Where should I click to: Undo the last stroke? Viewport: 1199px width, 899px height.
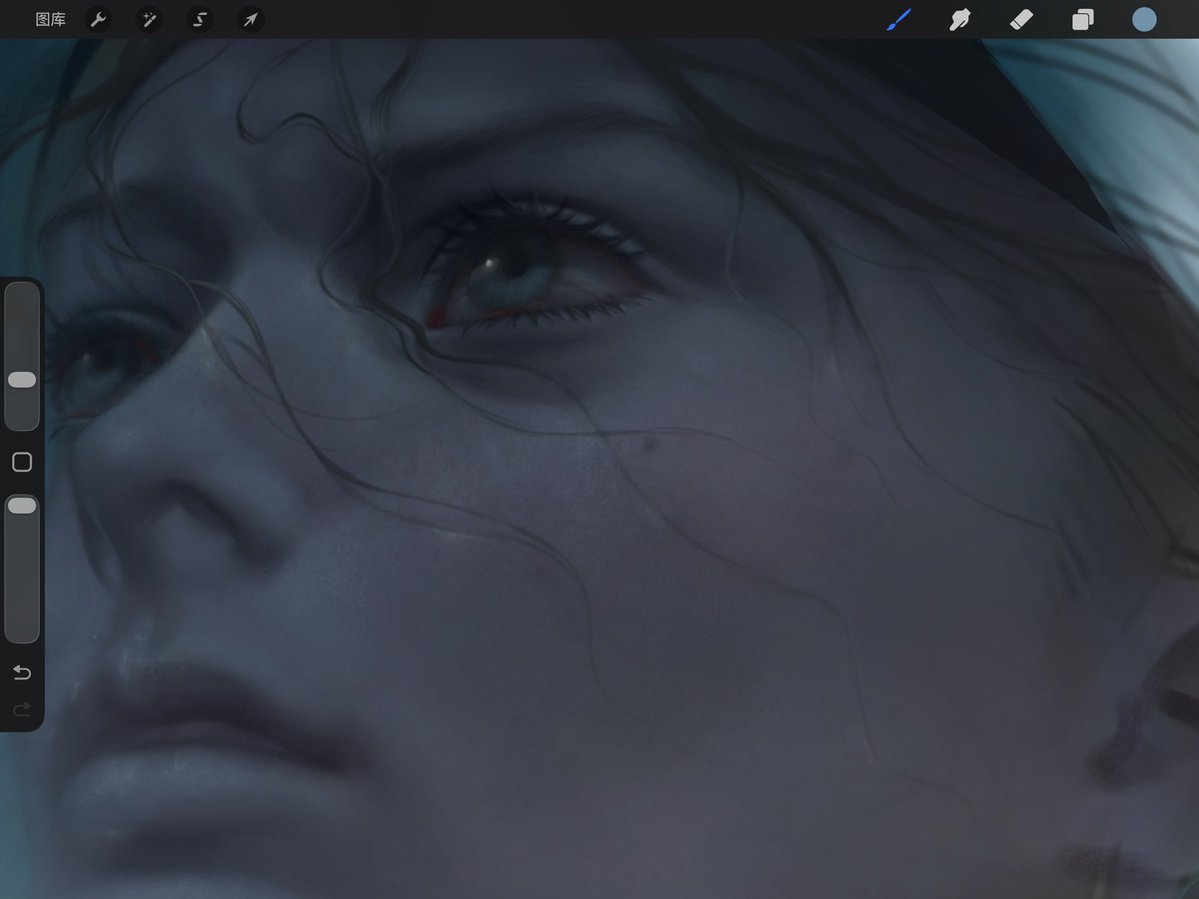[x=22, y=673]
